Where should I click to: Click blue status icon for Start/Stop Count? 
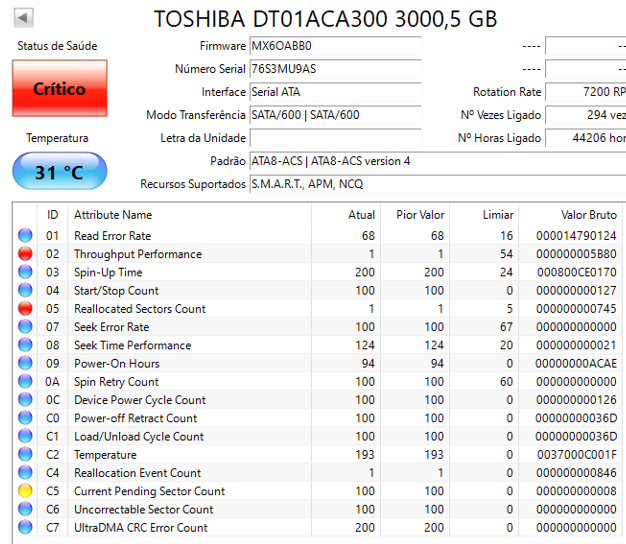tap(25, 290)
